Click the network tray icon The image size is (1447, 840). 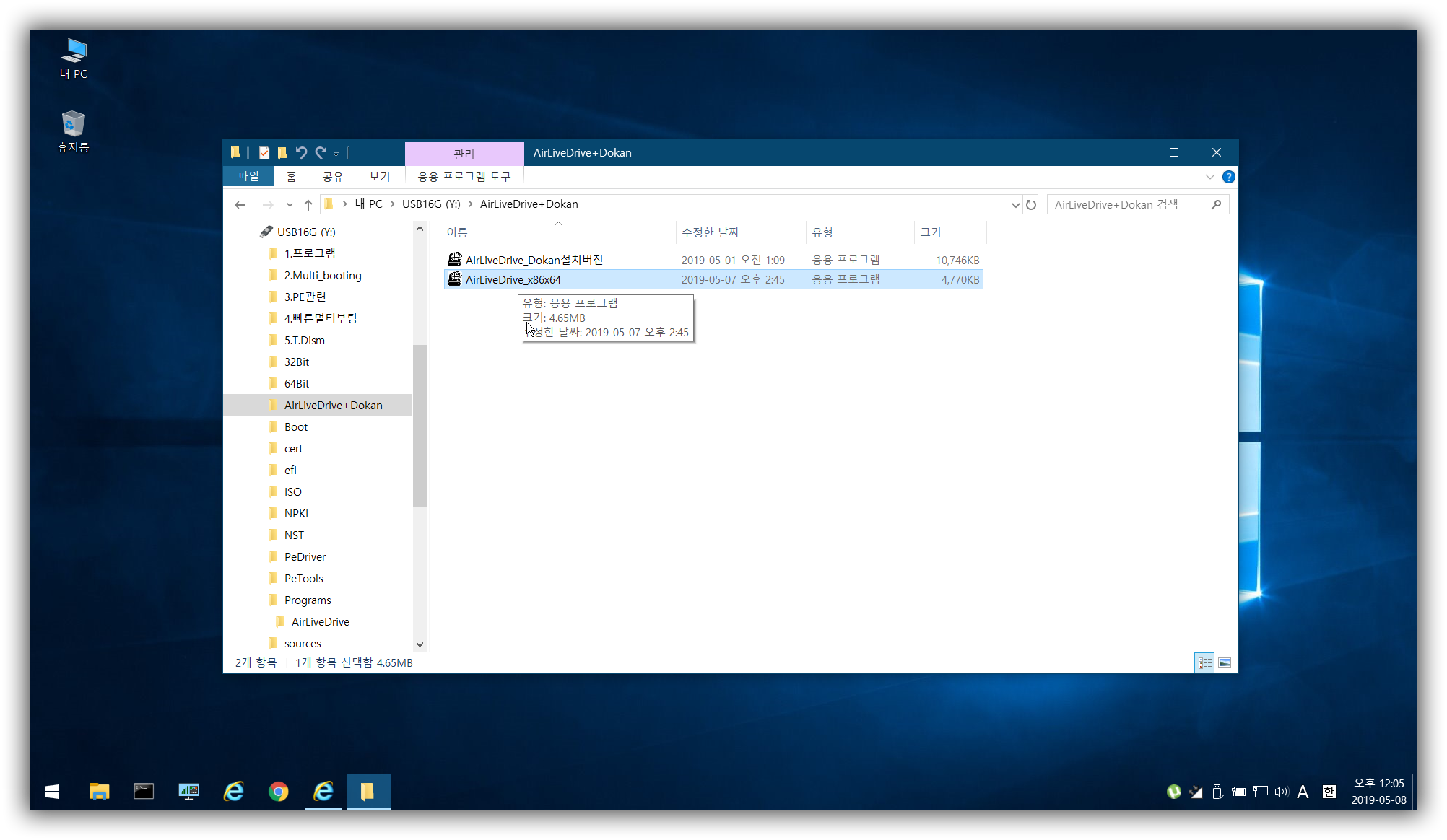pos(1260,792)
